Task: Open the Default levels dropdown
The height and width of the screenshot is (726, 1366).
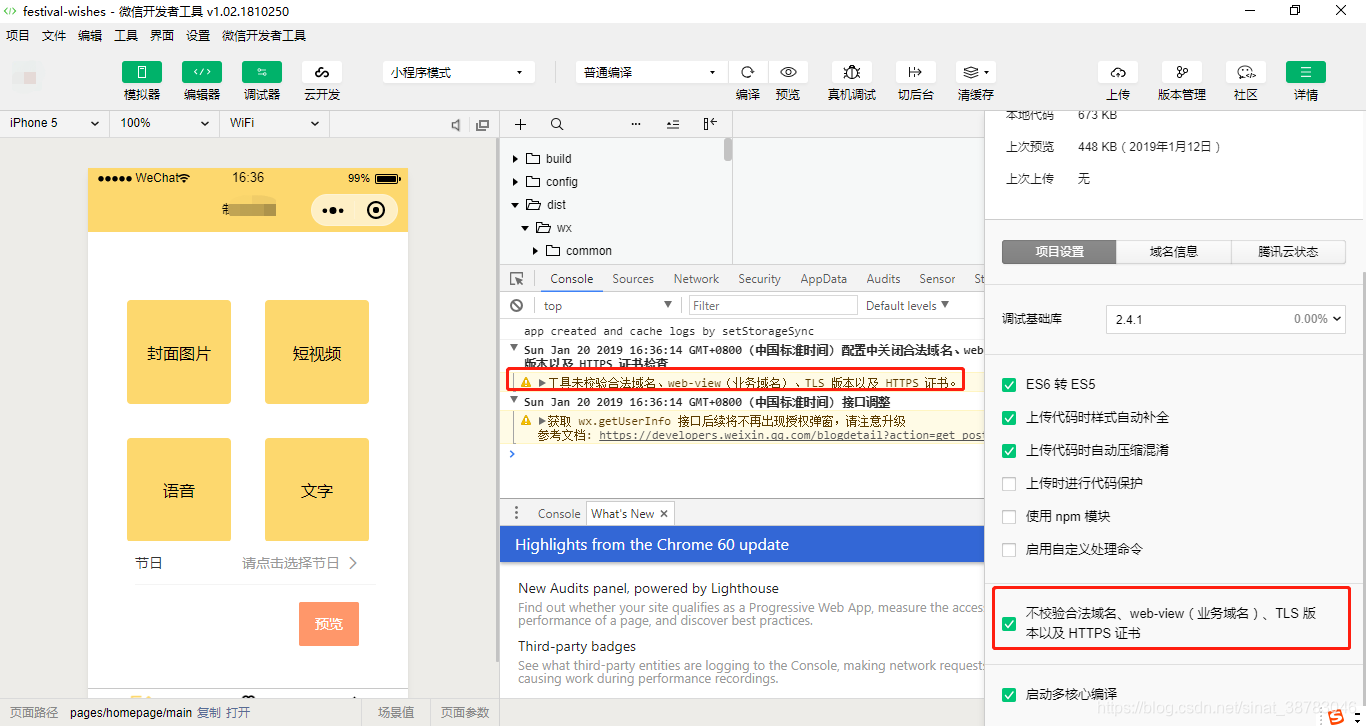Action: tap(907, 305)
